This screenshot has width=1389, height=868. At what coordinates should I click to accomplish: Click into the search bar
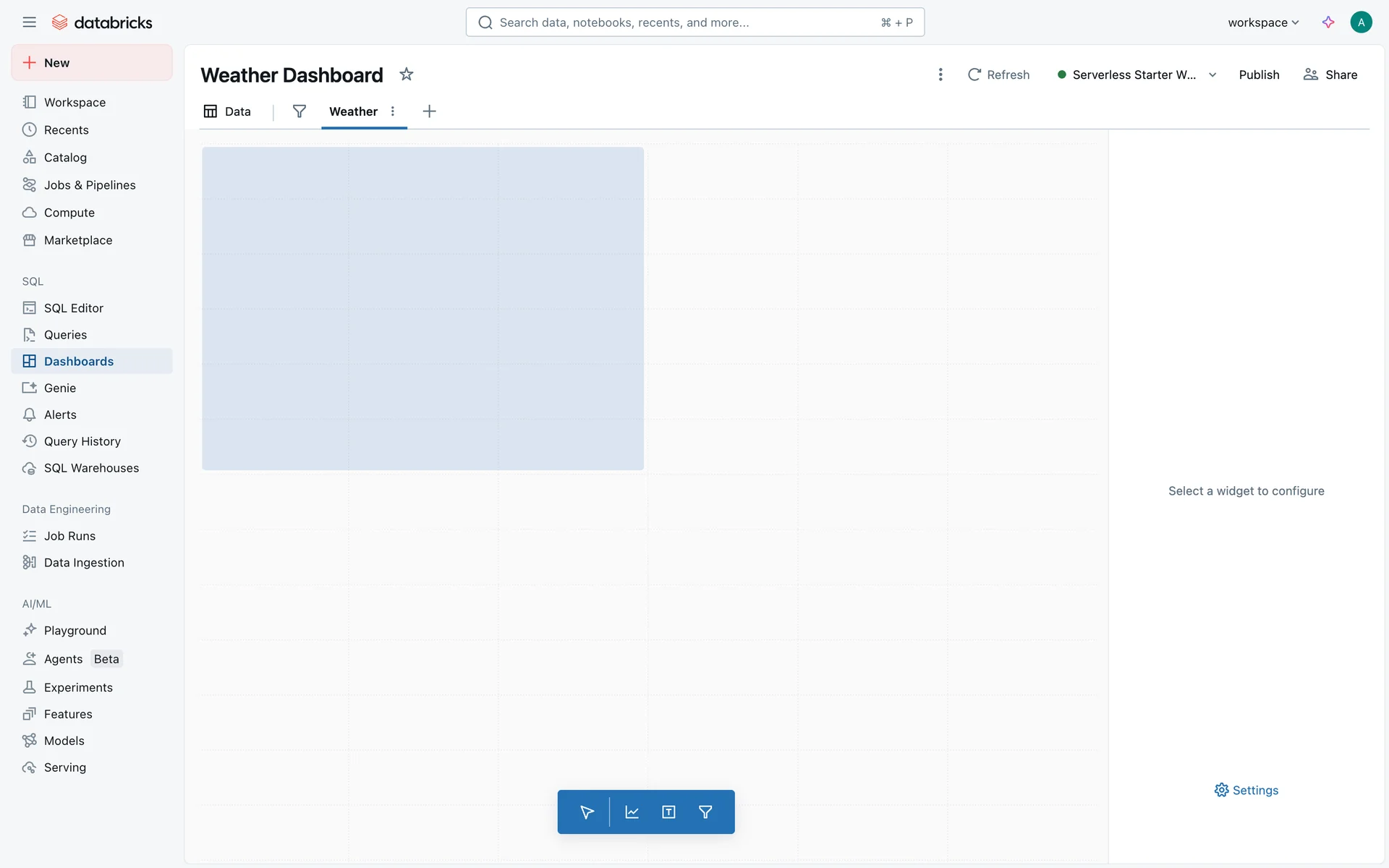tap(694, 22)
